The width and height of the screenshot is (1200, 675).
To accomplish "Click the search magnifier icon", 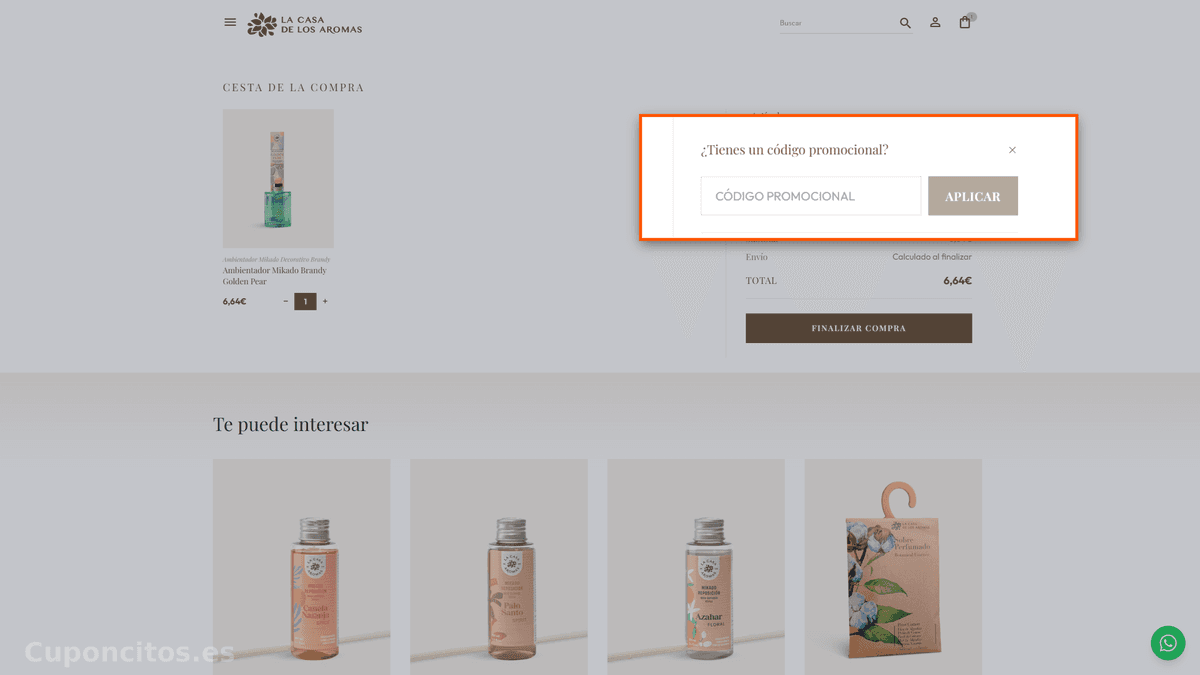I will (905, 23).
